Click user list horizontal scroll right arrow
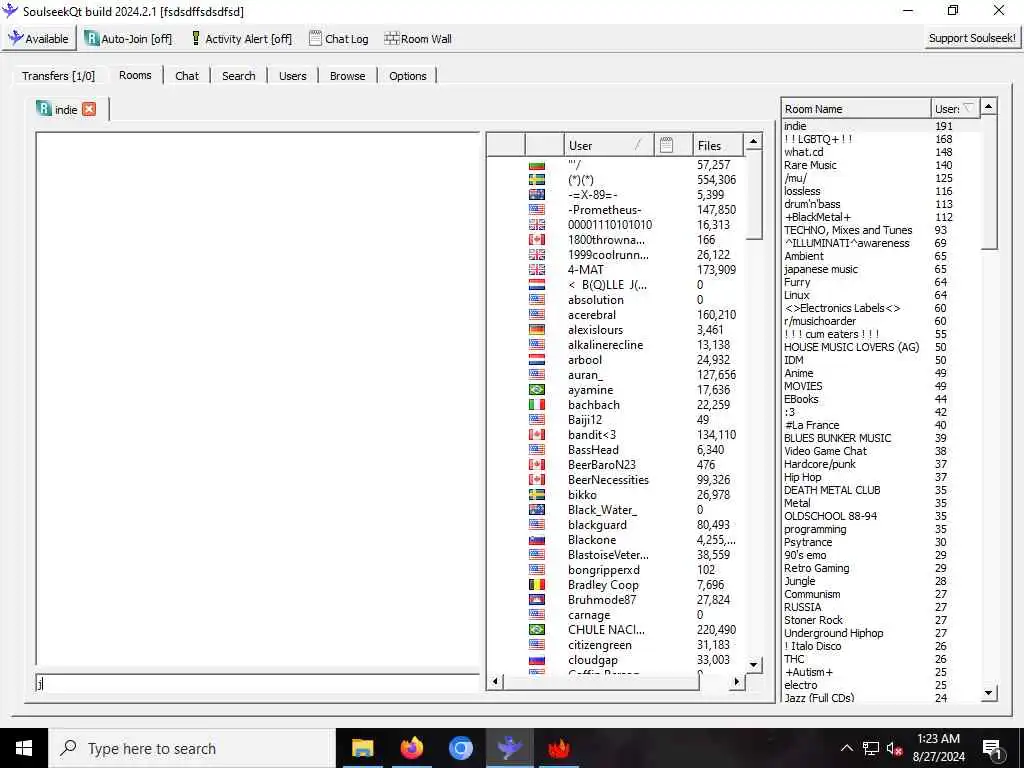 point(737,682)
